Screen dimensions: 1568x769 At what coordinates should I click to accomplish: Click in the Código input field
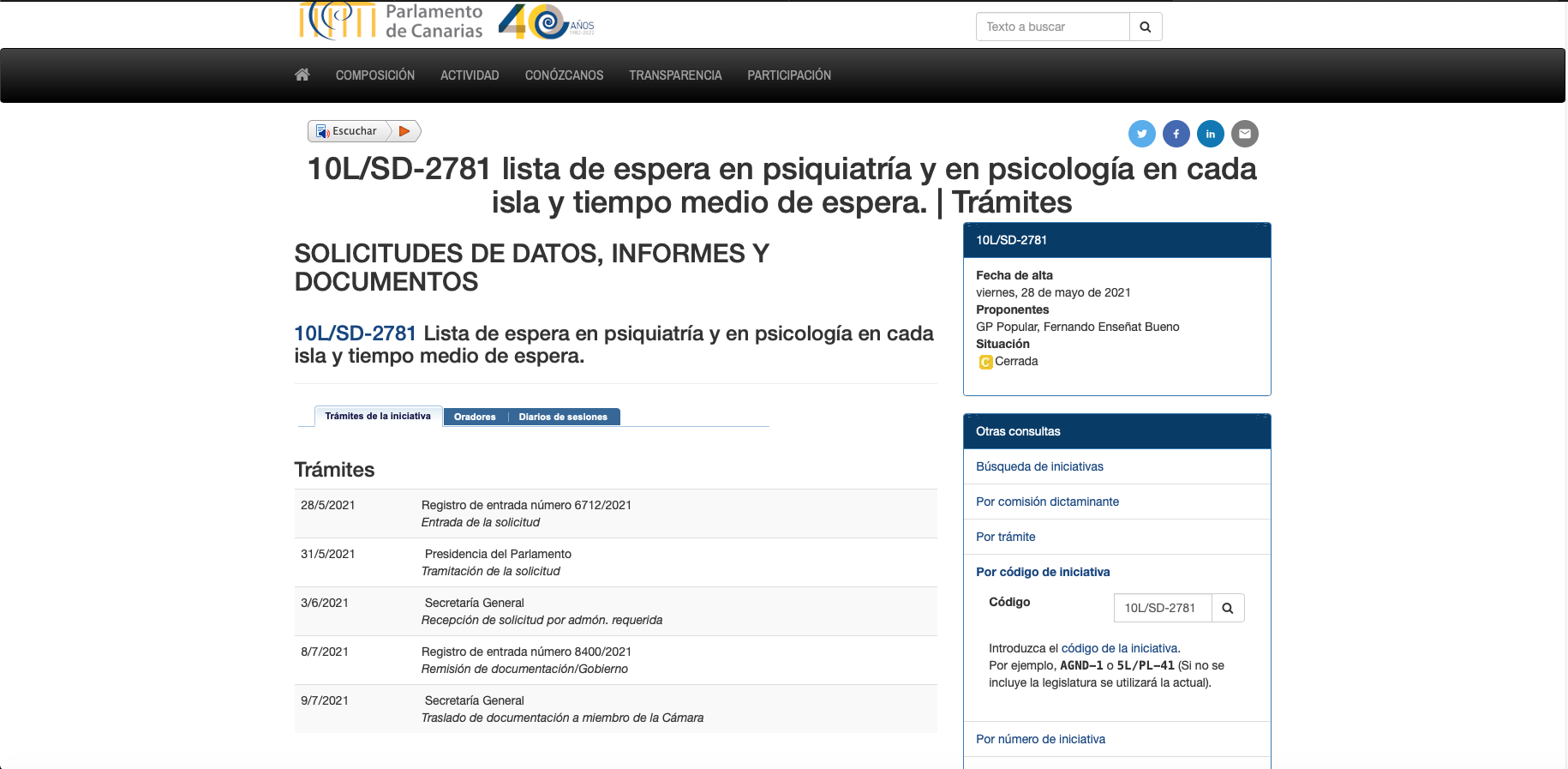(x=1162, y=608)
